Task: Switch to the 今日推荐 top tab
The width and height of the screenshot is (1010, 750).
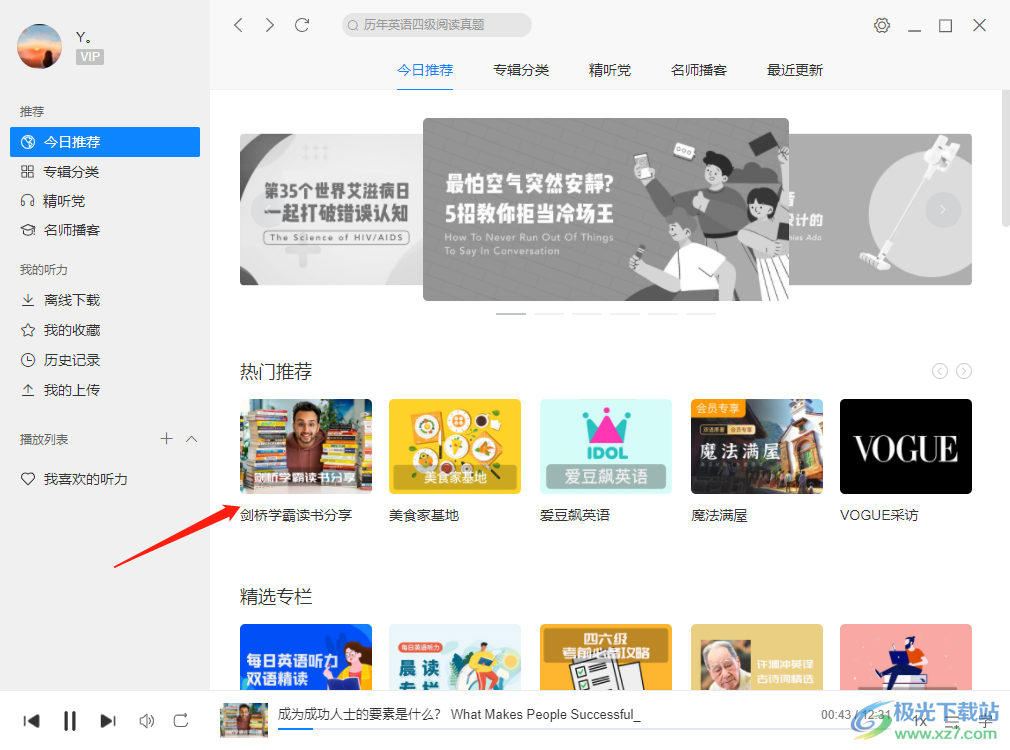Action: (425, 70)
